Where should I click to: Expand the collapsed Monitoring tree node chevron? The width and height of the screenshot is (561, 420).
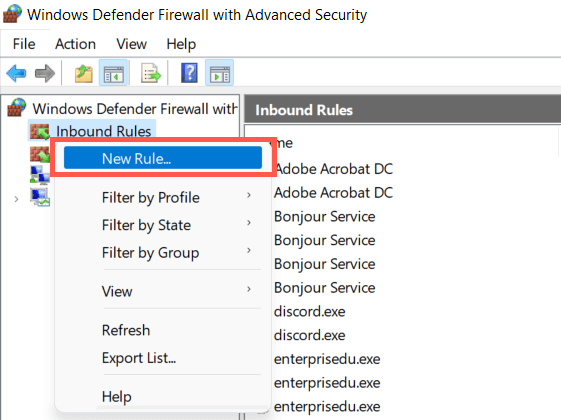(x=16, y=199)
